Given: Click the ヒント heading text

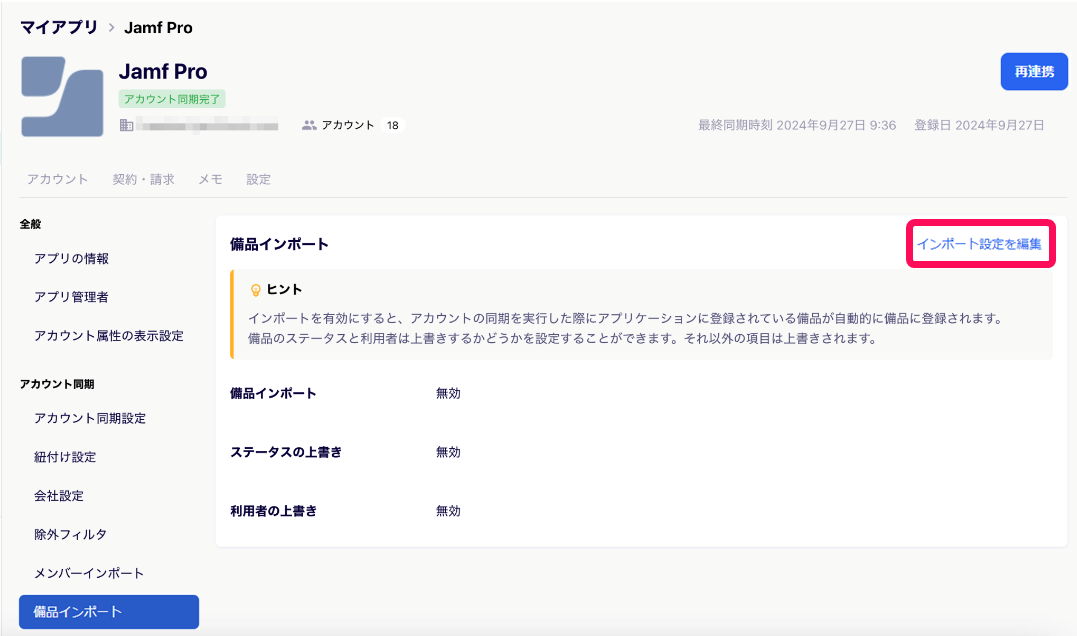Looking at the screenshot, I should point(284,290).
